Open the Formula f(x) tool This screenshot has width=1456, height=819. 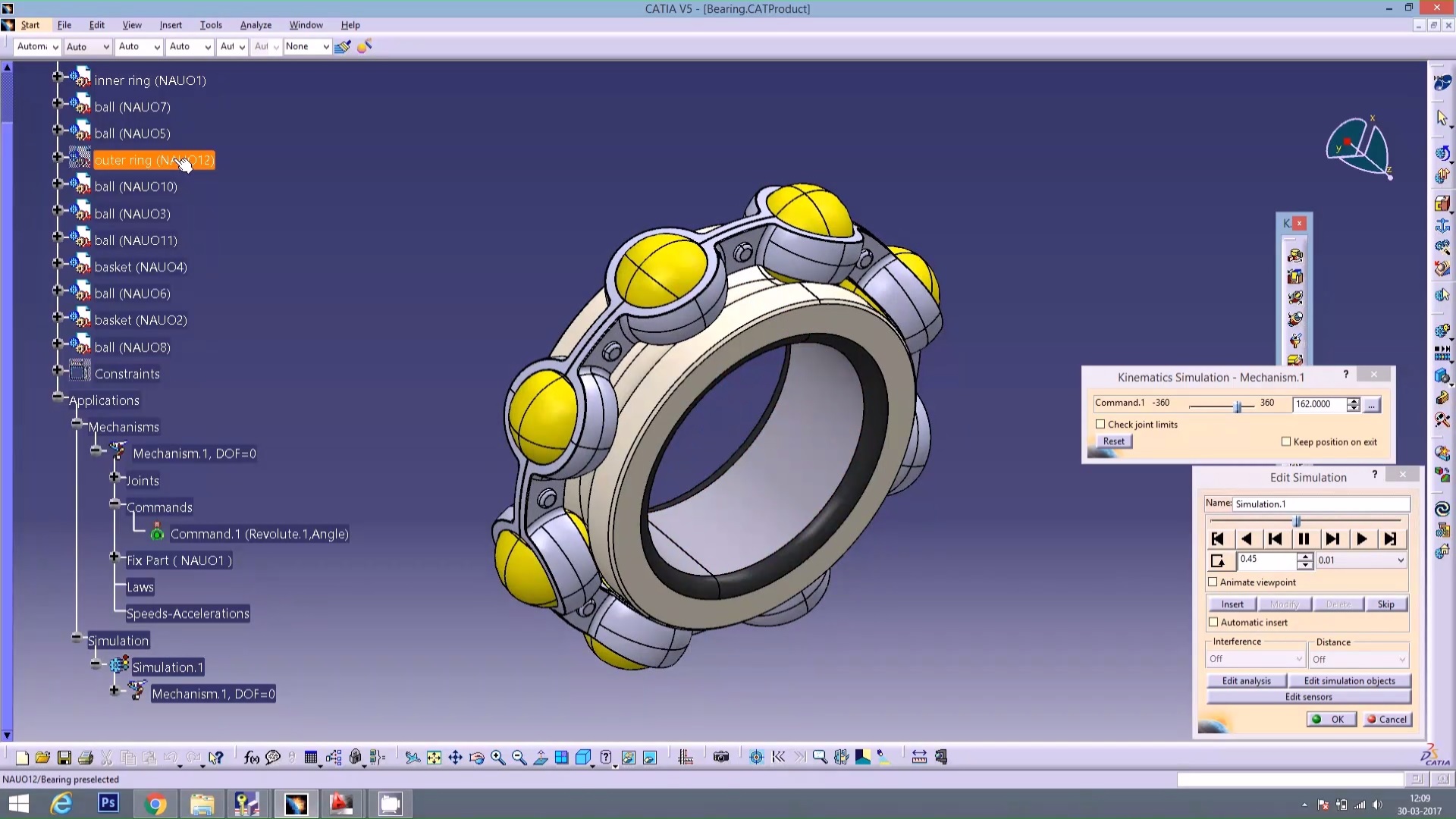point(250,757)
